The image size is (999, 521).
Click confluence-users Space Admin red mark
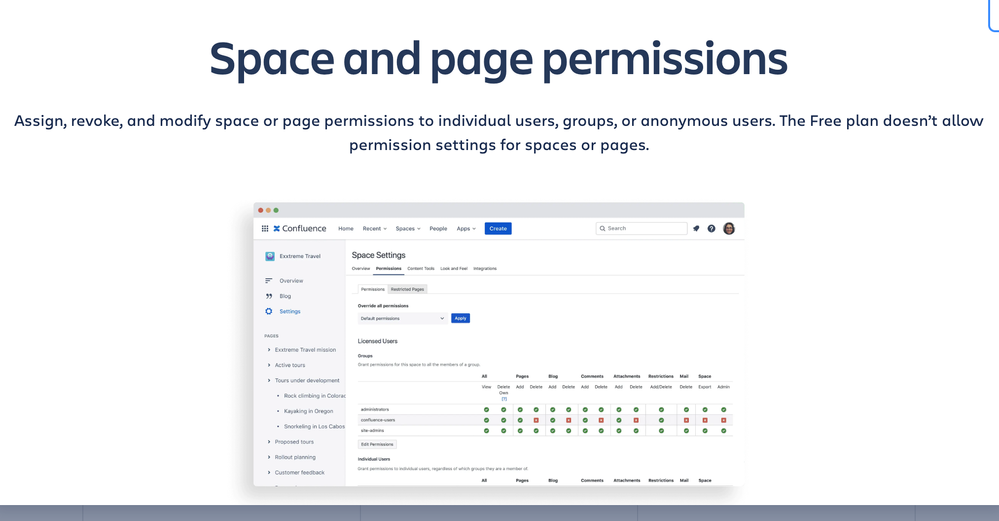(723, 420)
